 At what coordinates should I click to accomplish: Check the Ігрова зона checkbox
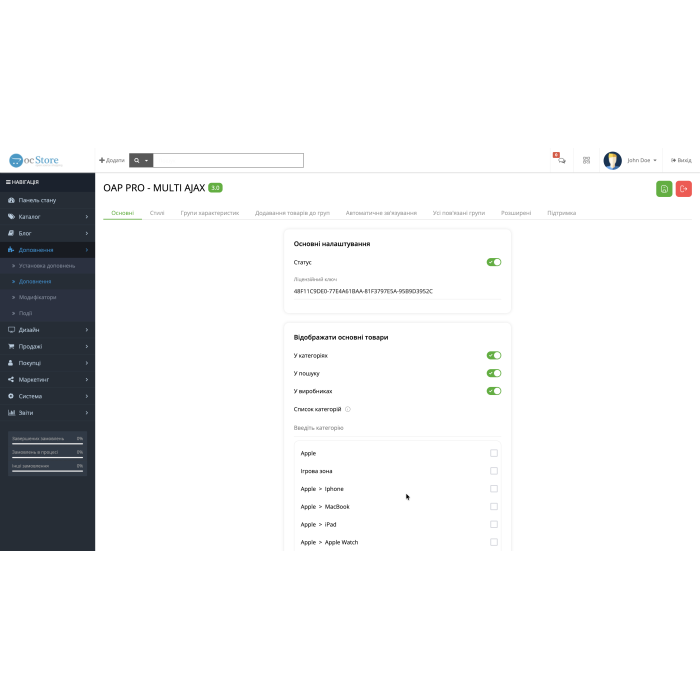click(x=494, y=471)
